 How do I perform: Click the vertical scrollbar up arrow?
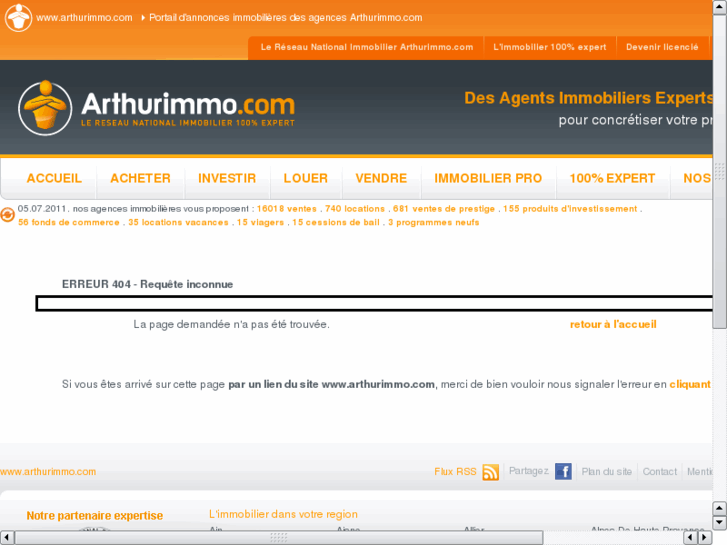coord(720,7)
